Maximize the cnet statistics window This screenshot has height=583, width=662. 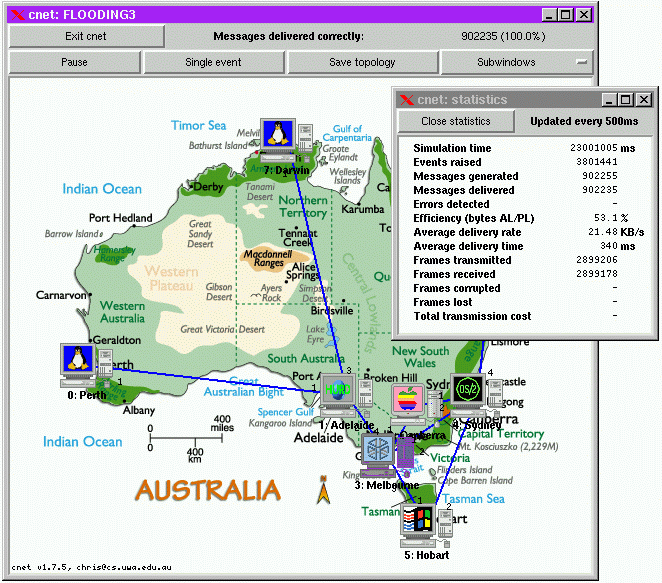click(626, 100)
